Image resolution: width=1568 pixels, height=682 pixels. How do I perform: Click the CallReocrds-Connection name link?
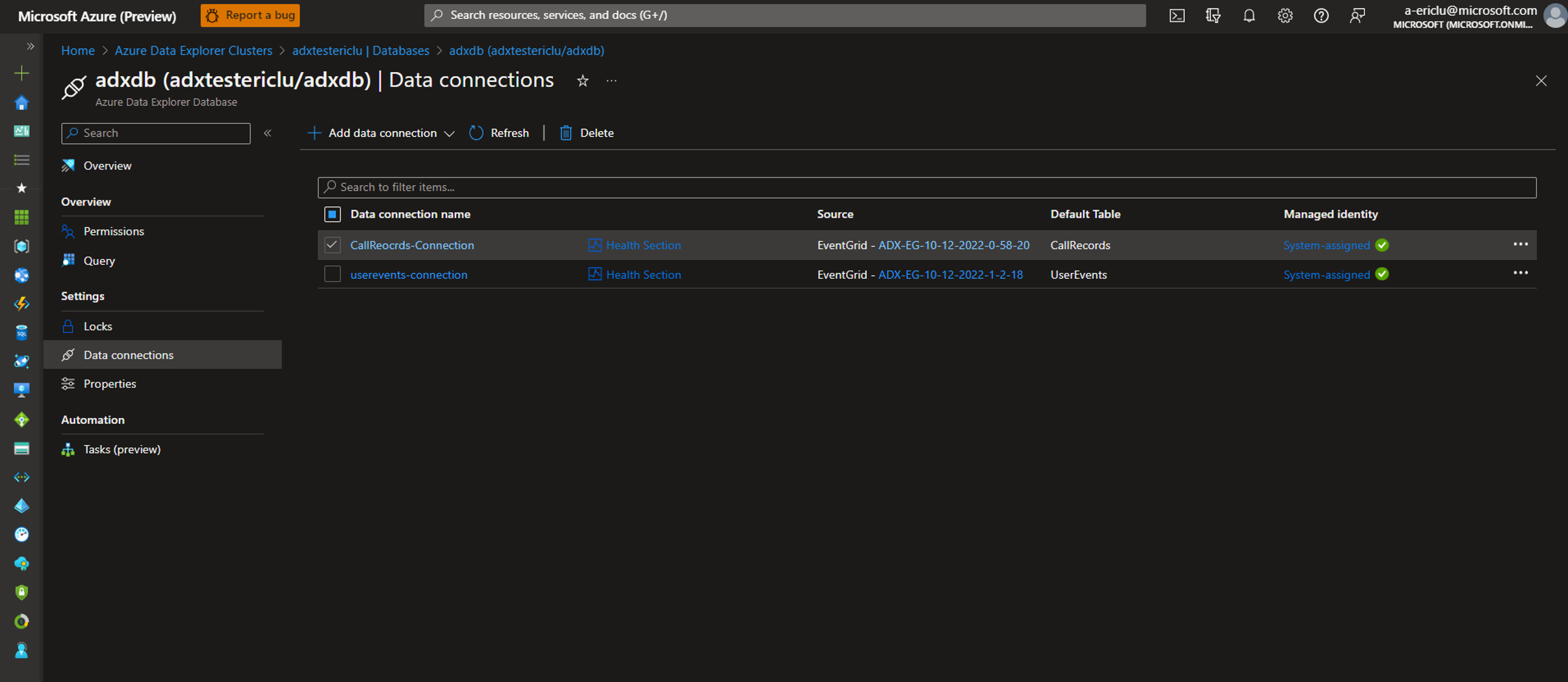tap(412, 245)
